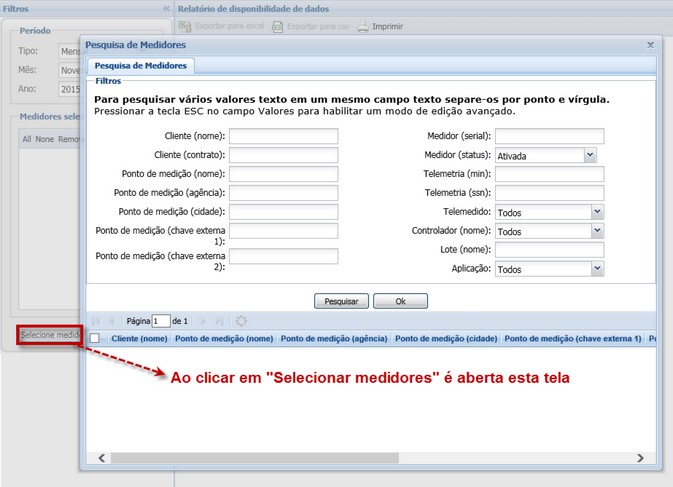Collapse the Filtros side panel
Viewport: 673px width, 487px height.
165,8
